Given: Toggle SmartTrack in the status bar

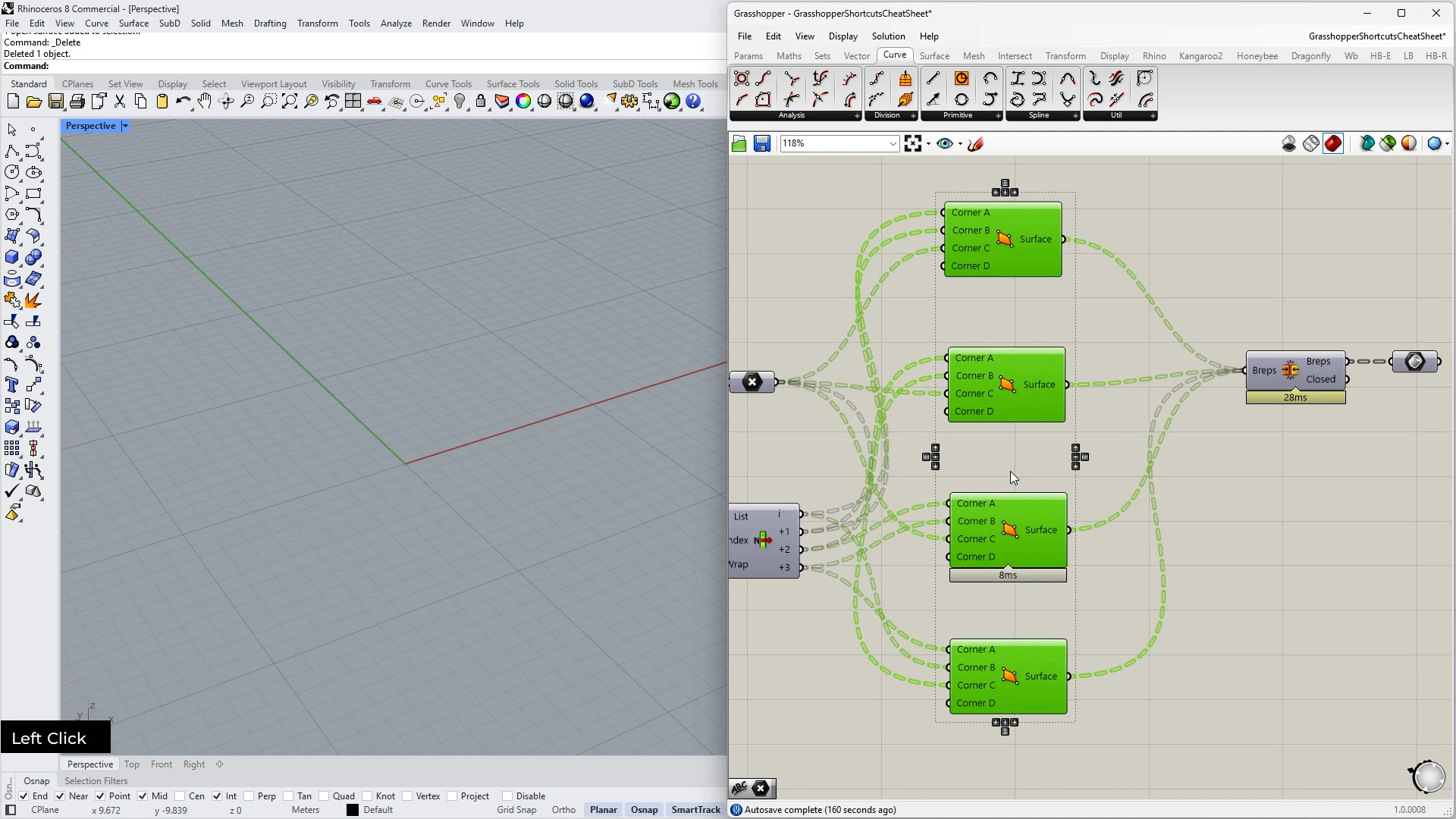Looking at the screenshot, I should [x=695, y=810].
